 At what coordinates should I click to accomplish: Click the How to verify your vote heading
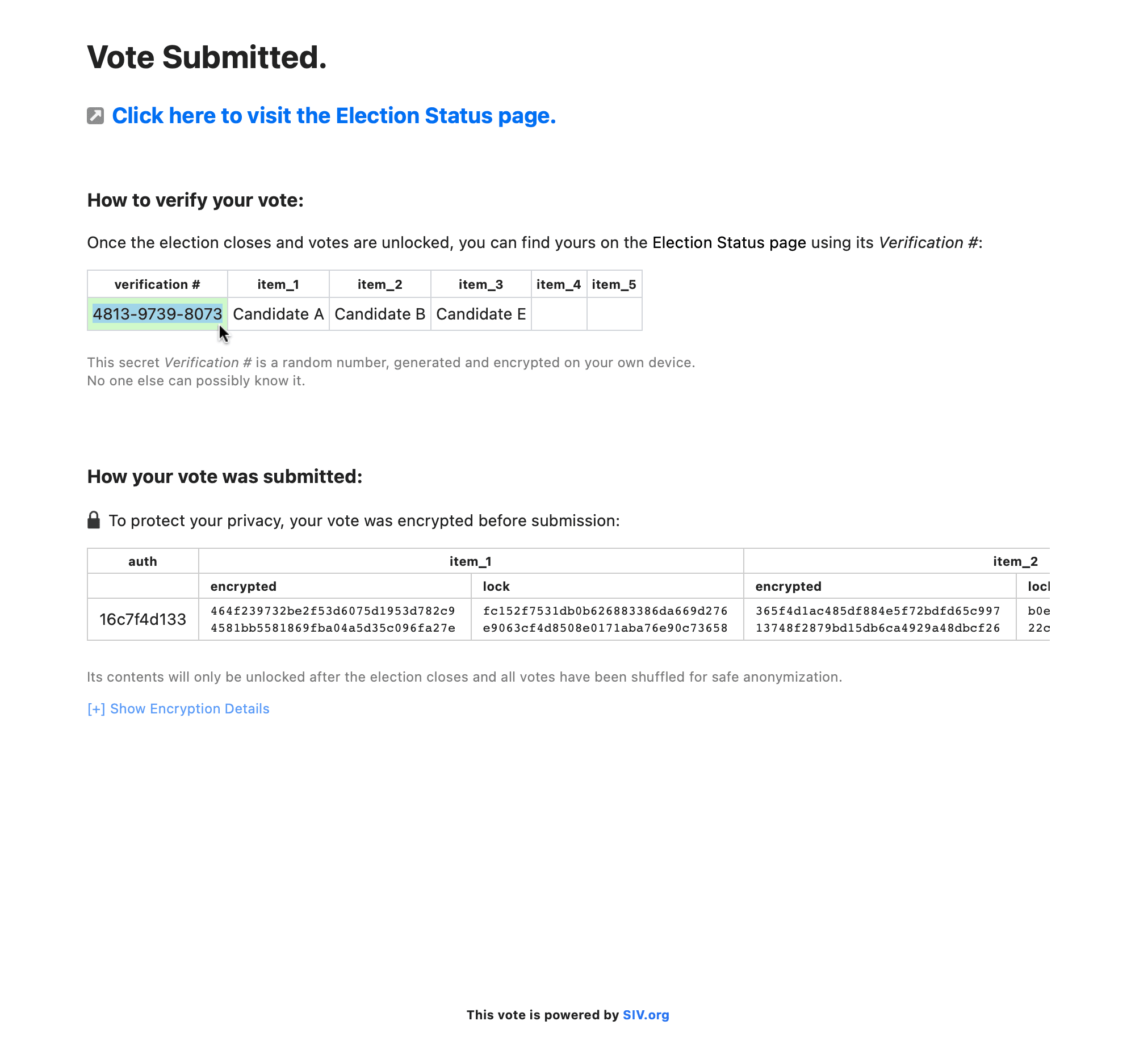(x=195, y=200)
